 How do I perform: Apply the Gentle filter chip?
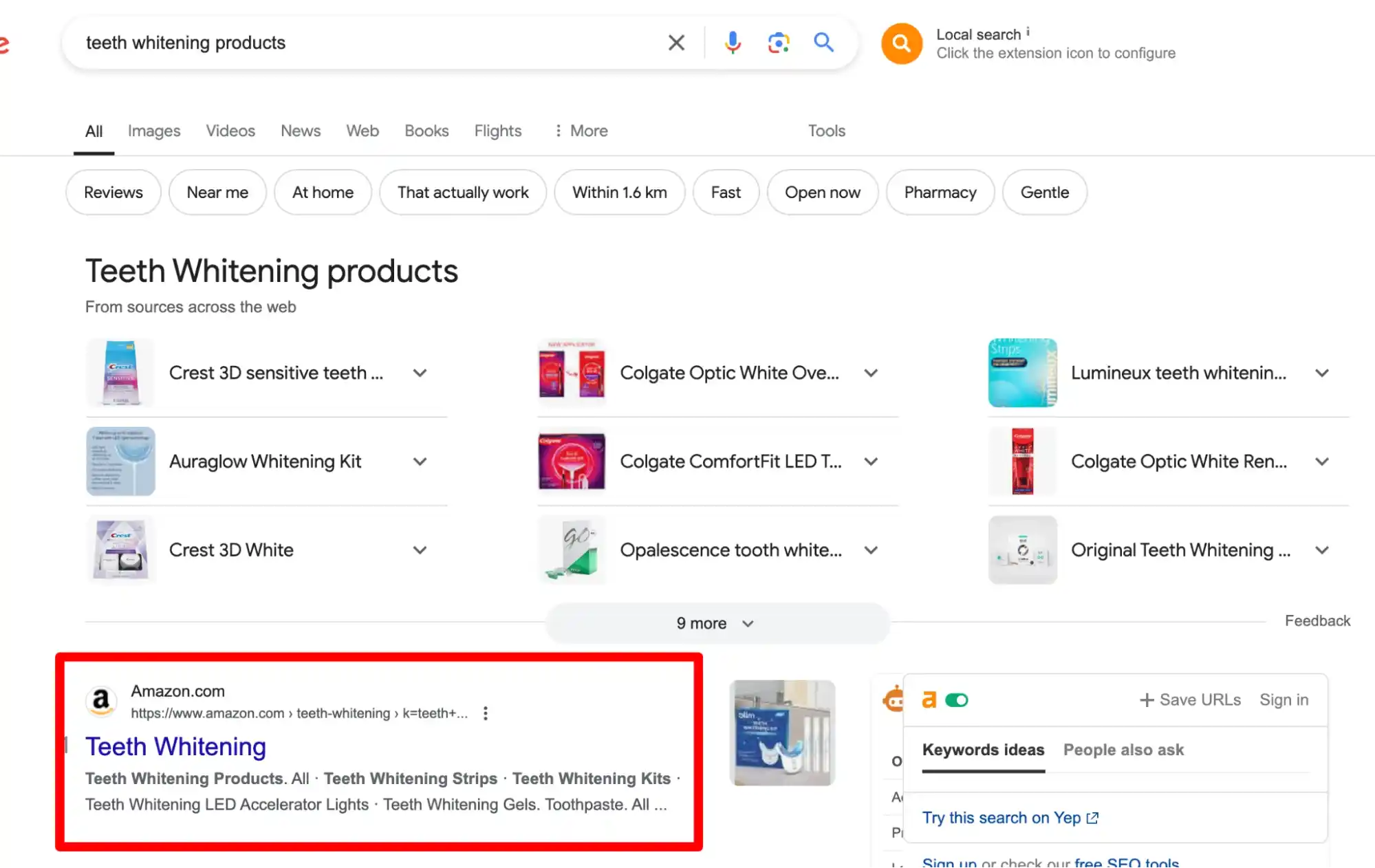[1044, 193]
